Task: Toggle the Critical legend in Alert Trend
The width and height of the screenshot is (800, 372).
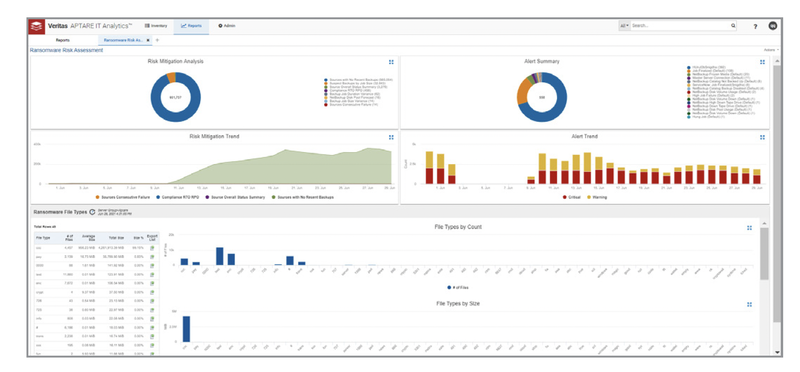Action: point(572,197)
